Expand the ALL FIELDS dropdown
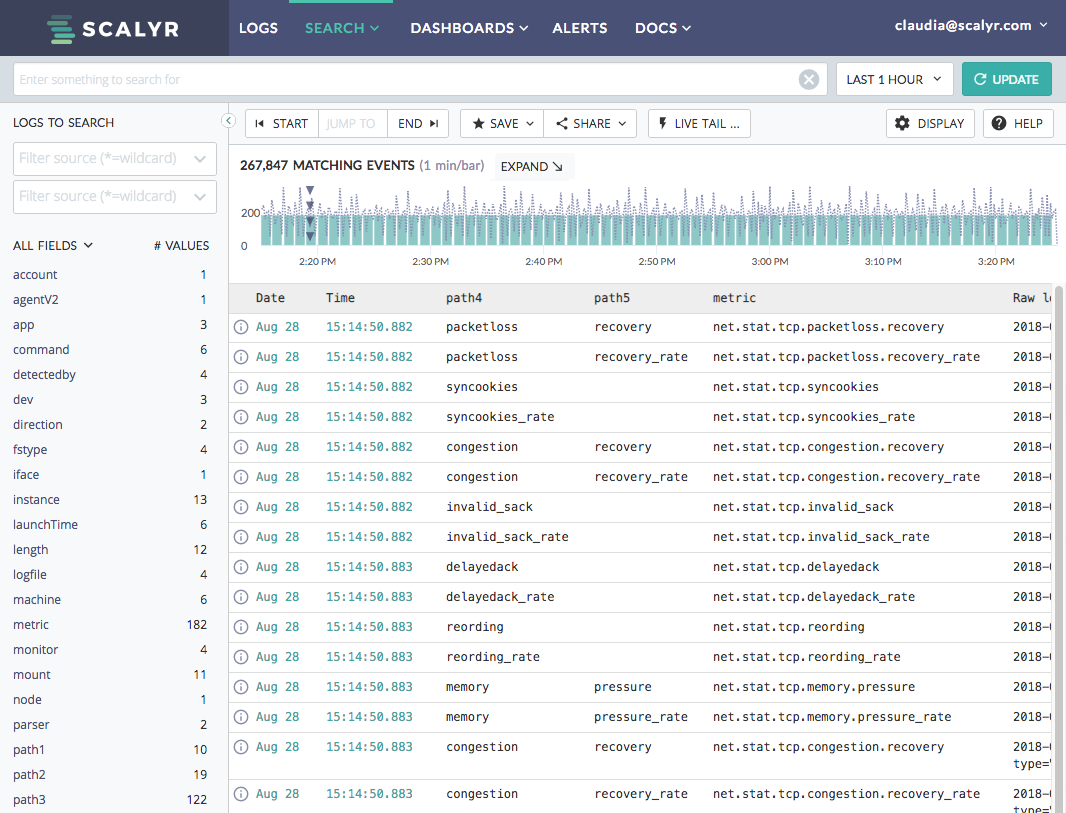 [x=53, y=246]
